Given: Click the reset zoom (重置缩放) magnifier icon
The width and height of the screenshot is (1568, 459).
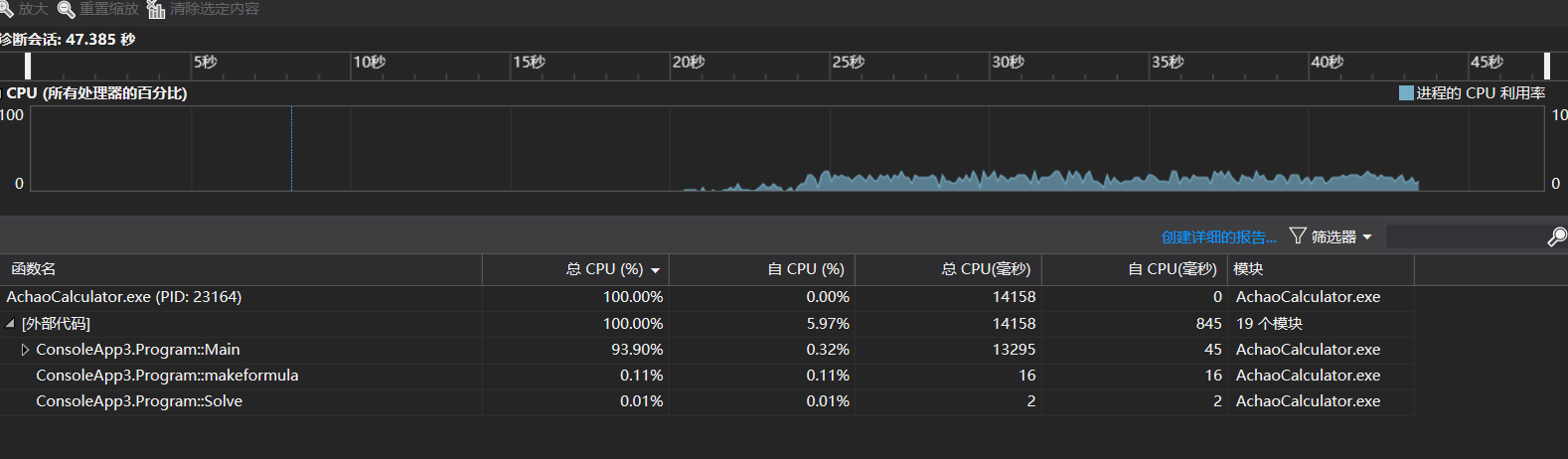Looking at the screenshot, I should point(67,10).
